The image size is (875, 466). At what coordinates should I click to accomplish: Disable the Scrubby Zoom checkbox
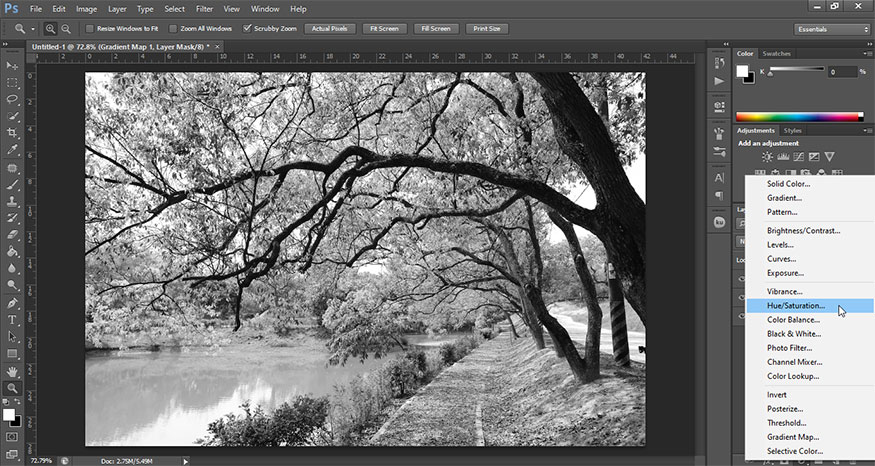pyautogui.click(x=247, y=28)
